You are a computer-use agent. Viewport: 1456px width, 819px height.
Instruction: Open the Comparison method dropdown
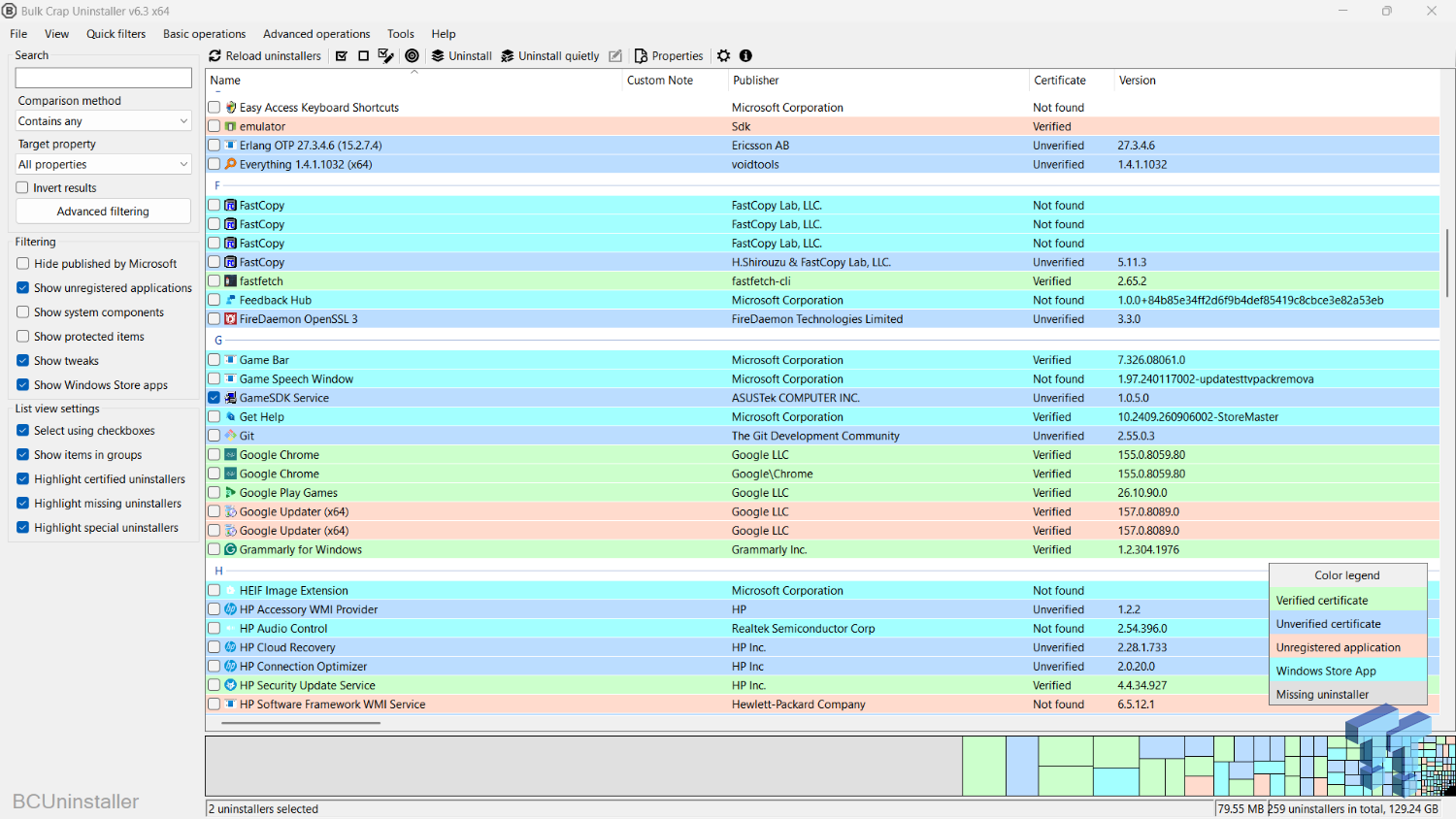[x=103, y=121]
